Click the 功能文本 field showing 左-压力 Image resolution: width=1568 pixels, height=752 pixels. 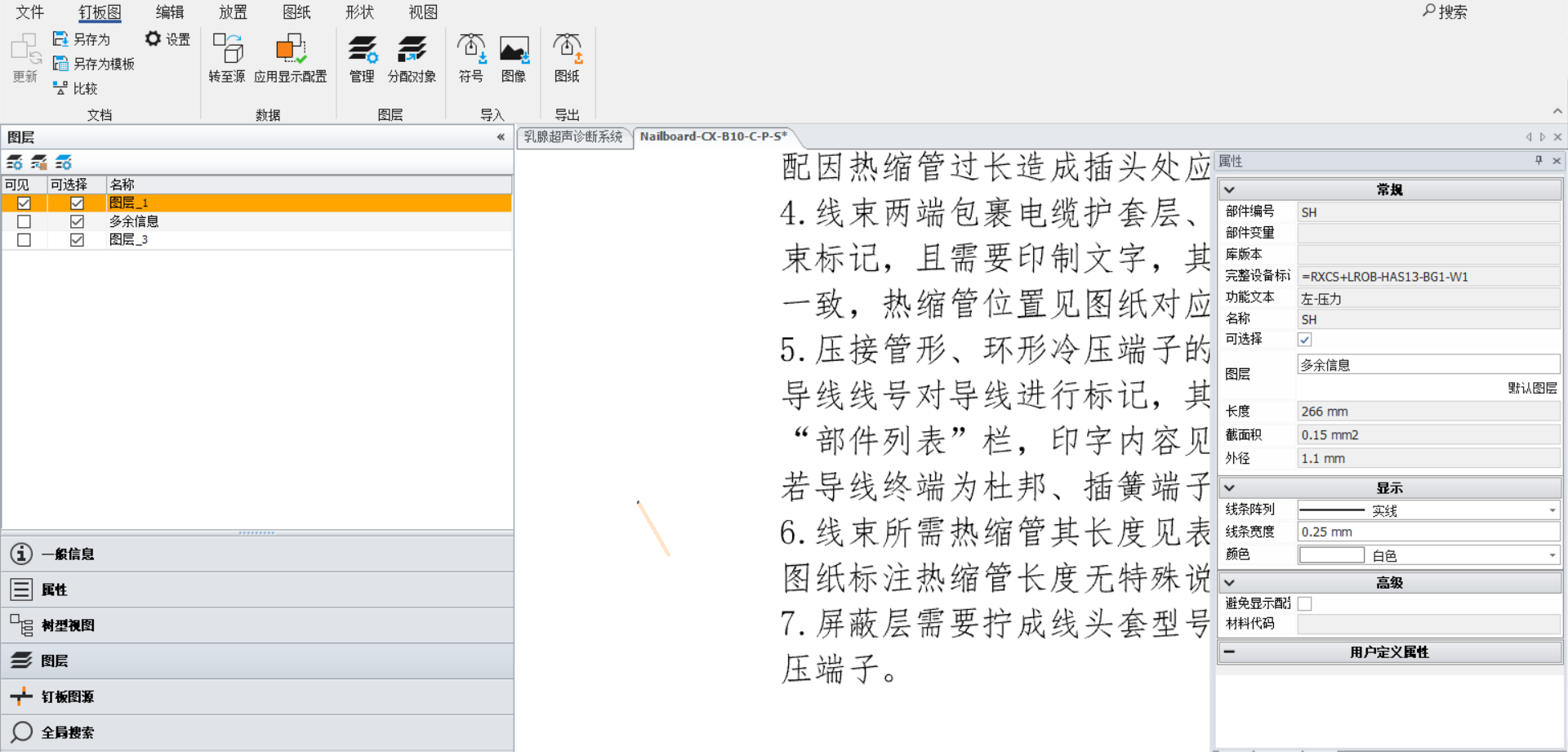click(x=1428, y=299)
